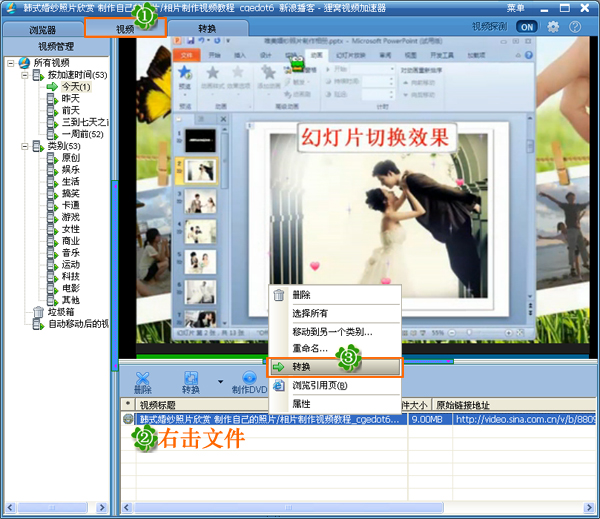This screenshot has height=519, width=600.
Task: Switch to the 视频 tab
Action: pos(125,29)
